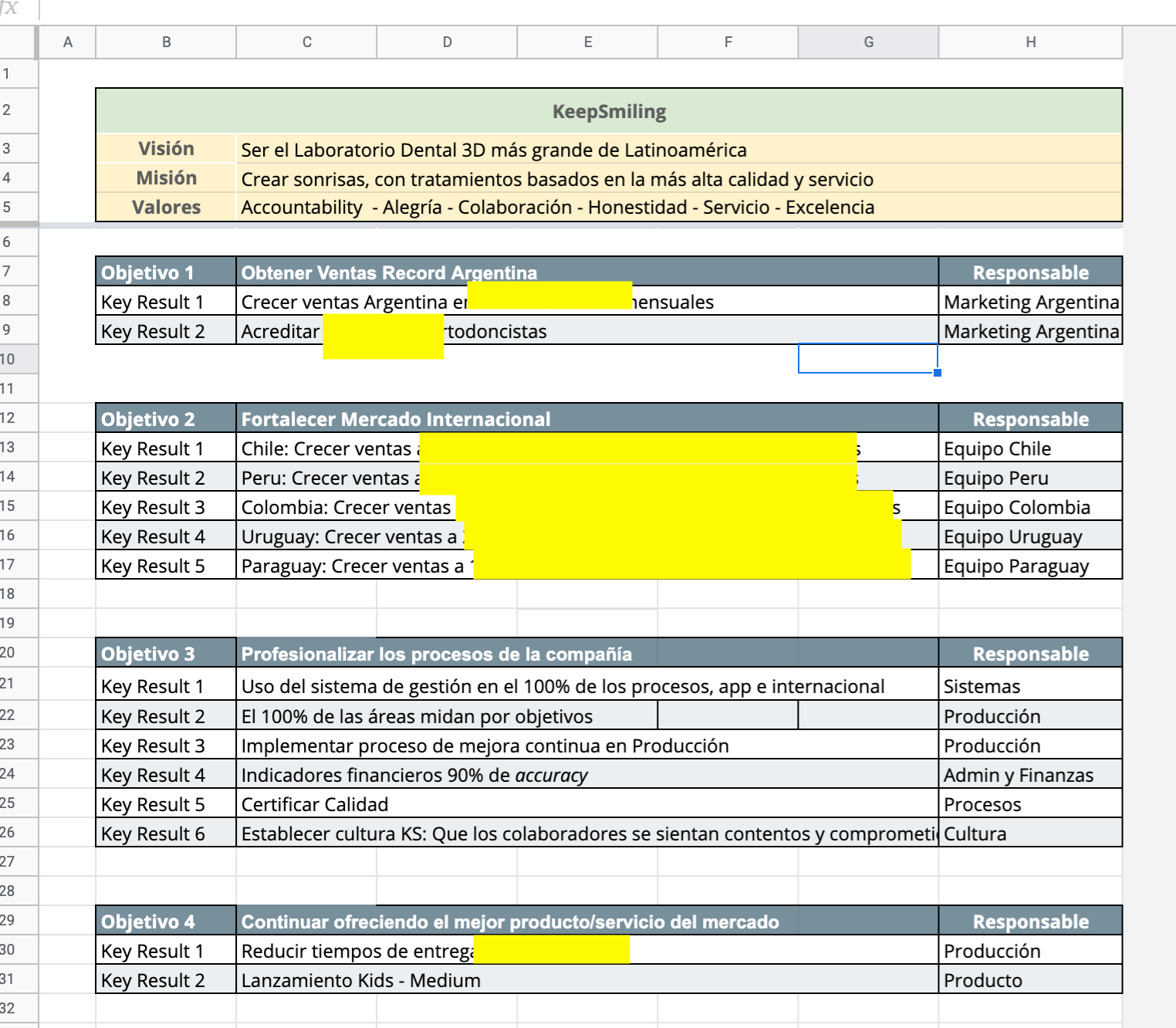Click 'El 100% de las áreas' cell
The image size is (1176, 1028).
point(447,715)
